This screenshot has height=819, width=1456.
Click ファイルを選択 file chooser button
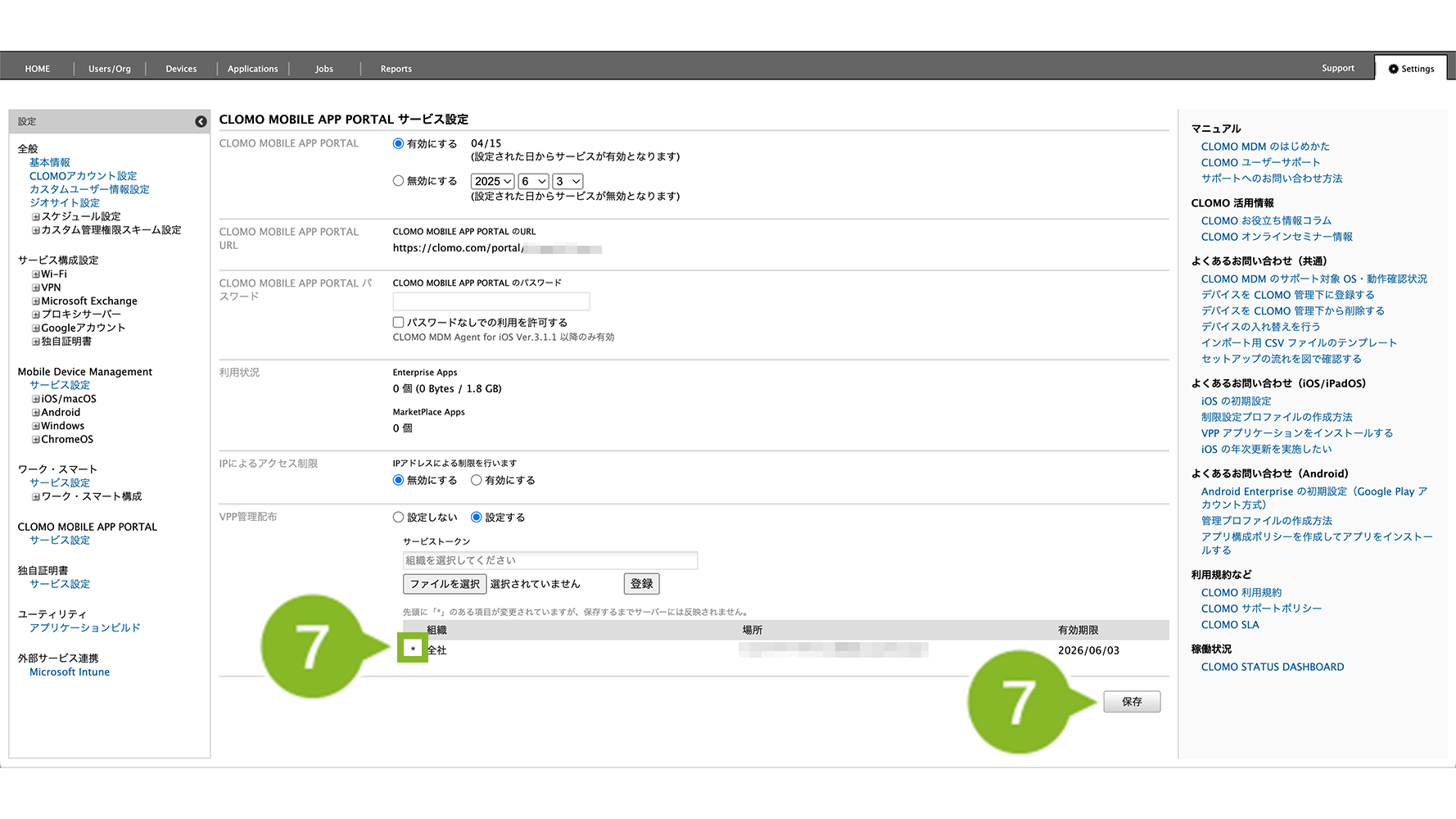(x=445, y=584)
